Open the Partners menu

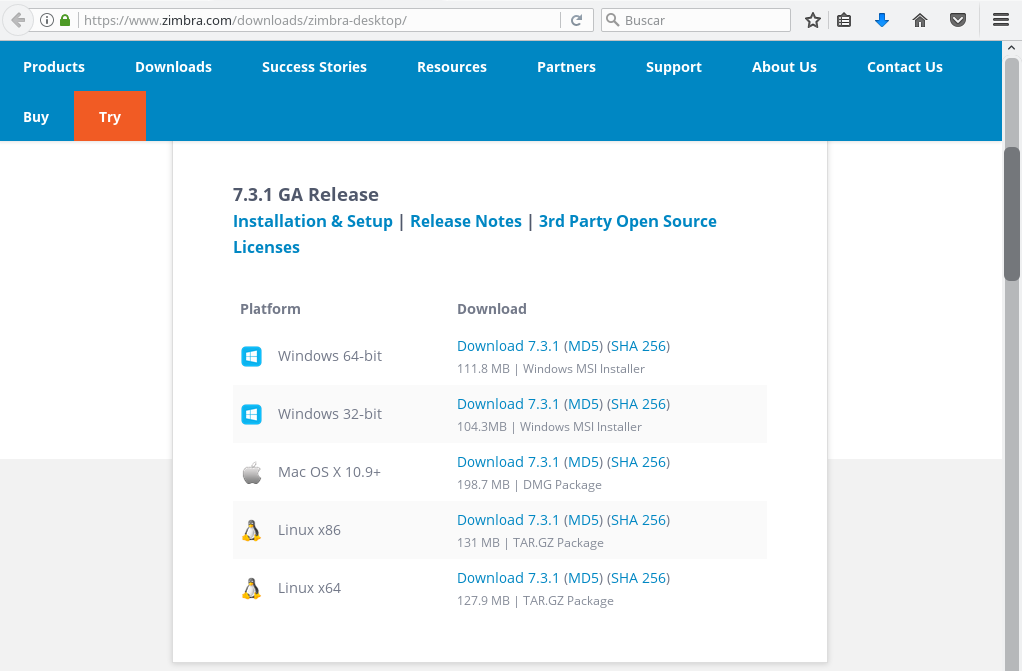pyautogui.click(x=566, y=67)
